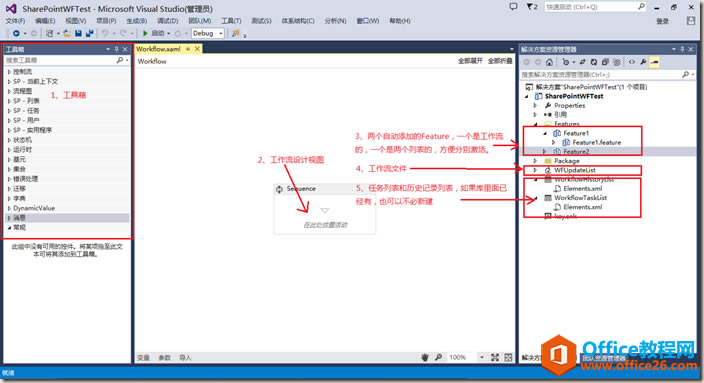
Task: Select the WorkflowTaskList tree item
Action: coord(581,198)
